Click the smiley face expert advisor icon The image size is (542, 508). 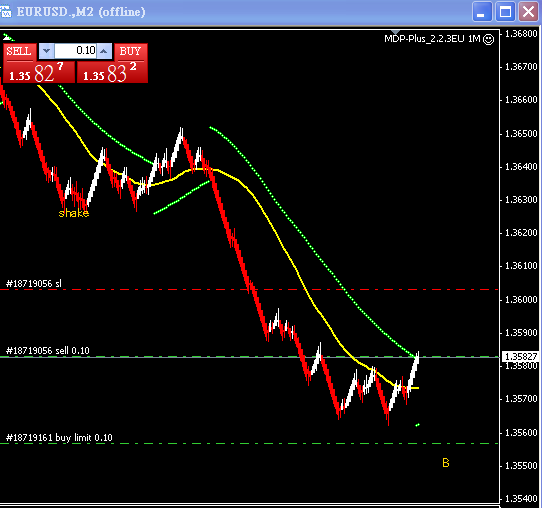(488, 39)
